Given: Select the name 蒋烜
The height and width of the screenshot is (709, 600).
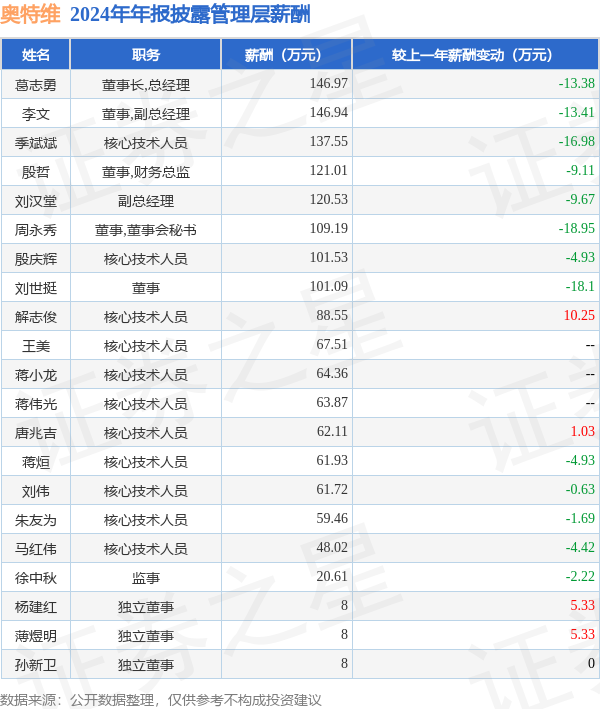Looking at the screenshot, I should 36,462.
